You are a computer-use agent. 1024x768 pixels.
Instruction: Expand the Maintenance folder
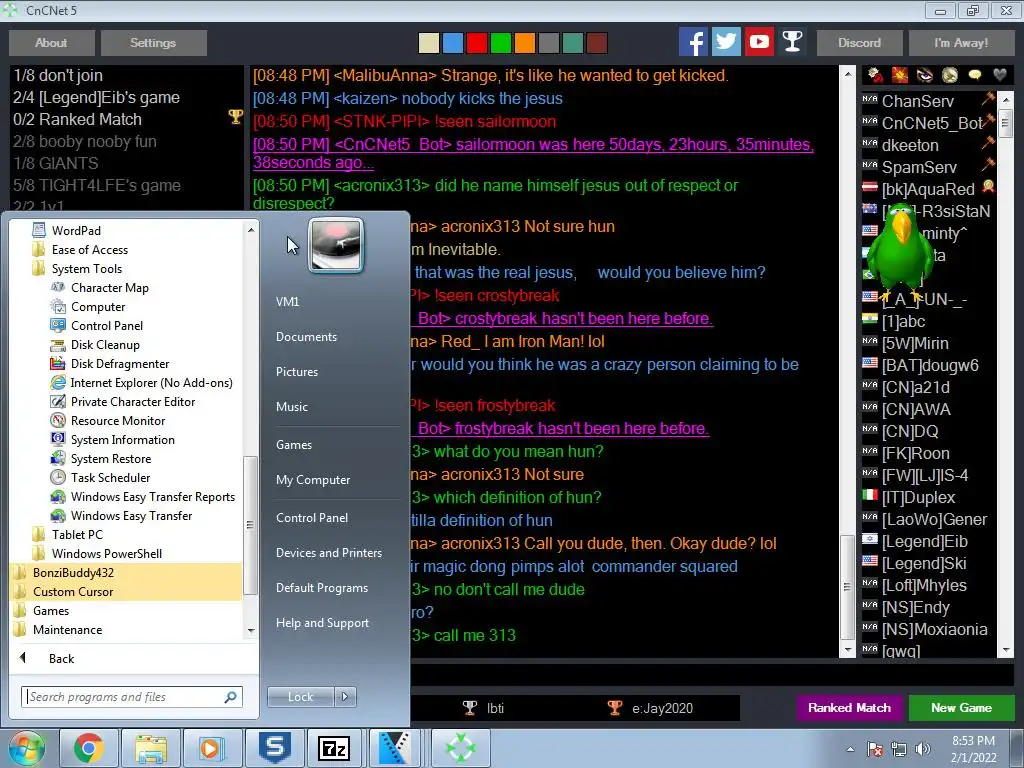[x=67, y=630]
